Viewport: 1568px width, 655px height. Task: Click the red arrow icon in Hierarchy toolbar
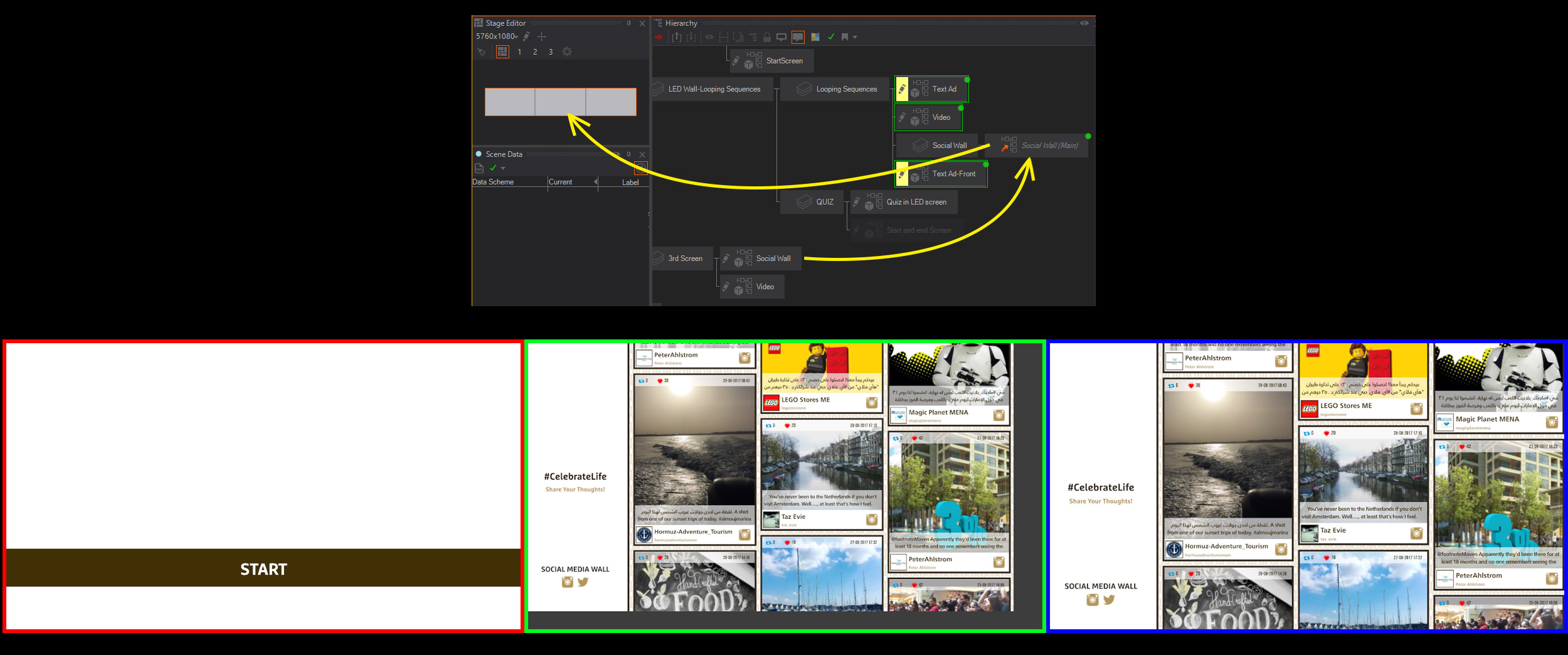click(659, 37)
